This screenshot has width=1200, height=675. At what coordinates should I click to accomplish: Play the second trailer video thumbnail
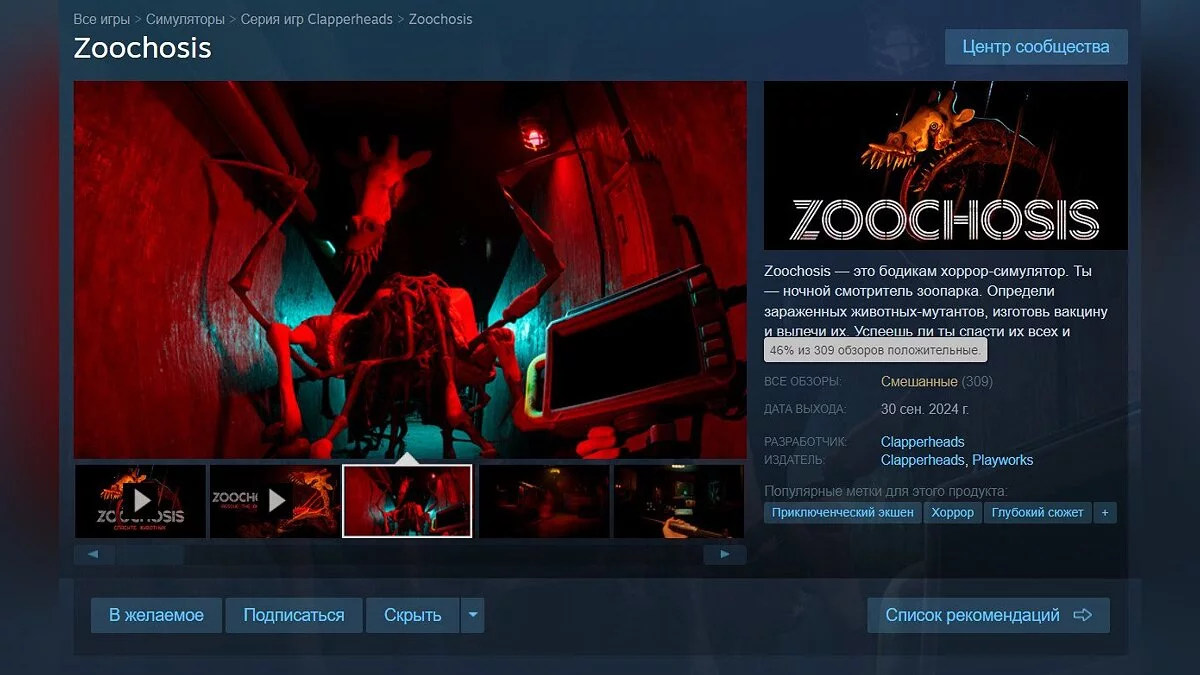[275, 501]
